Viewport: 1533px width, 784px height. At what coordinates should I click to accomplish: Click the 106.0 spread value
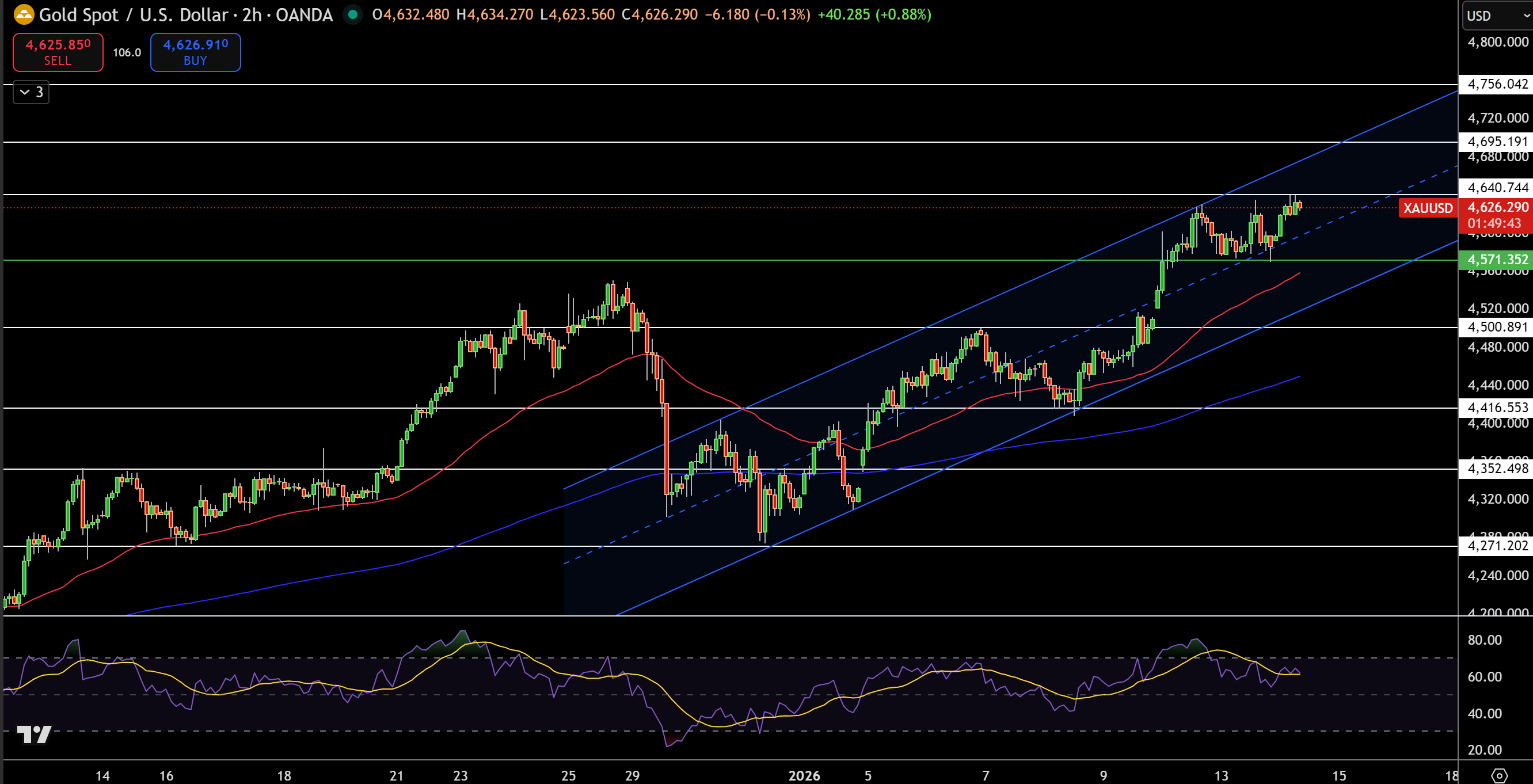127,52
